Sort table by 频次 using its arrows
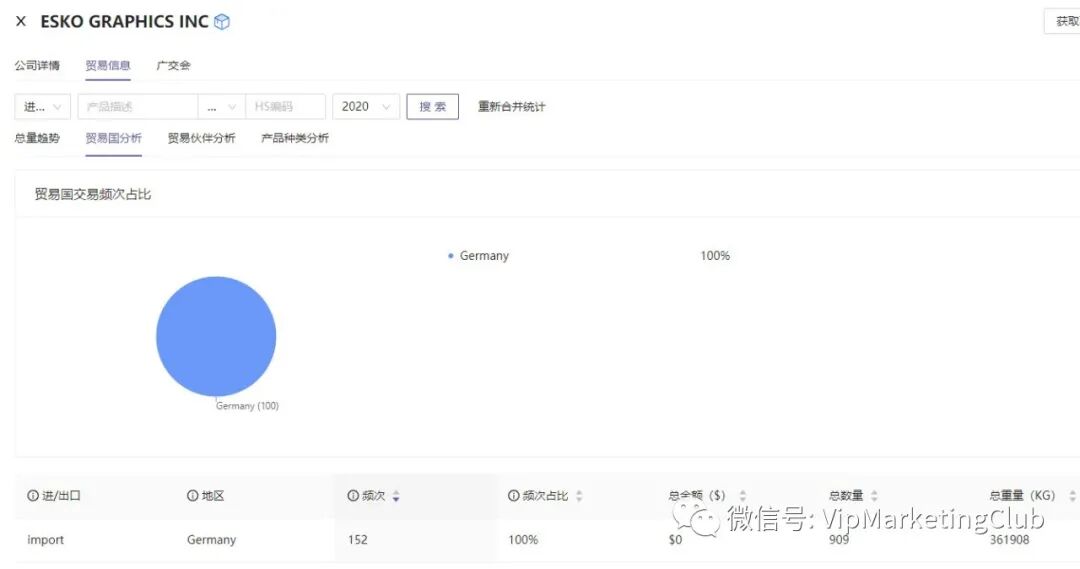The image size is (1080, 569). pyautogui.click(x=396, y=496)
